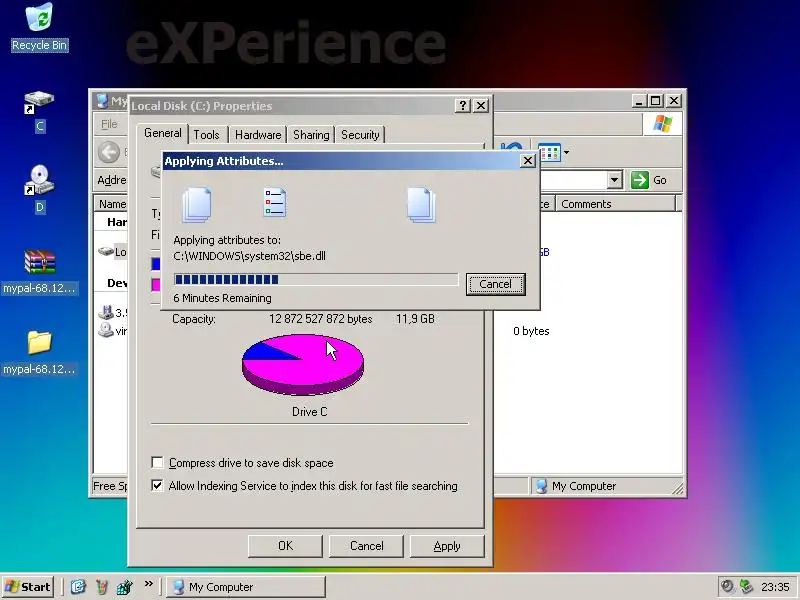Open the Recycle Bin desktop icon
The width and height of the screenshot is (800, 600).
39,27
